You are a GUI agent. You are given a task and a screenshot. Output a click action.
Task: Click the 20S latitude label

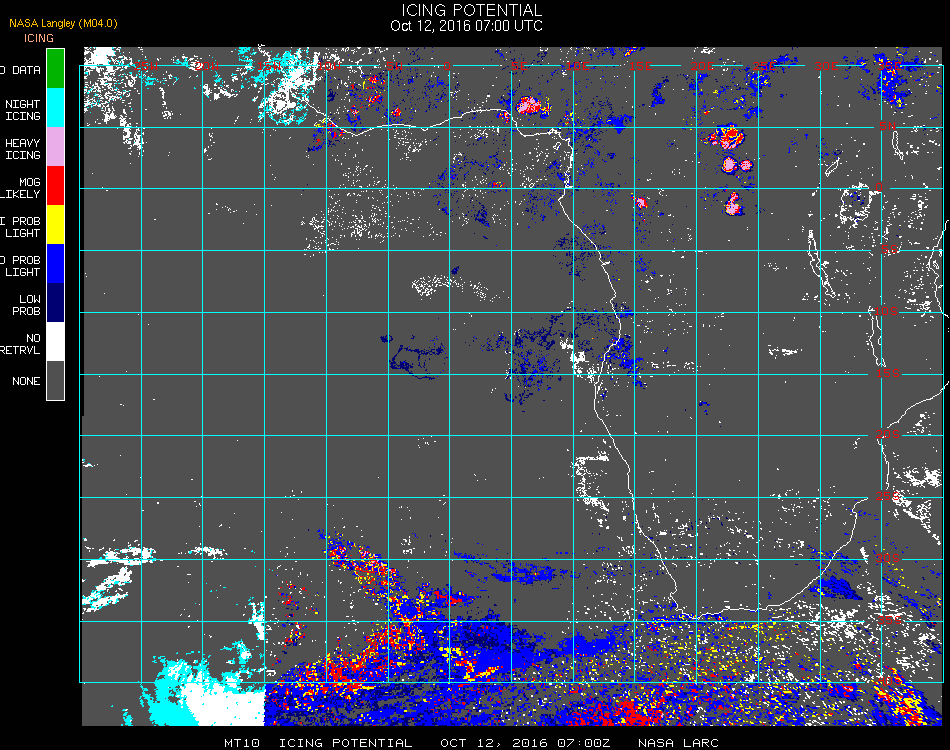click(888, 434)
